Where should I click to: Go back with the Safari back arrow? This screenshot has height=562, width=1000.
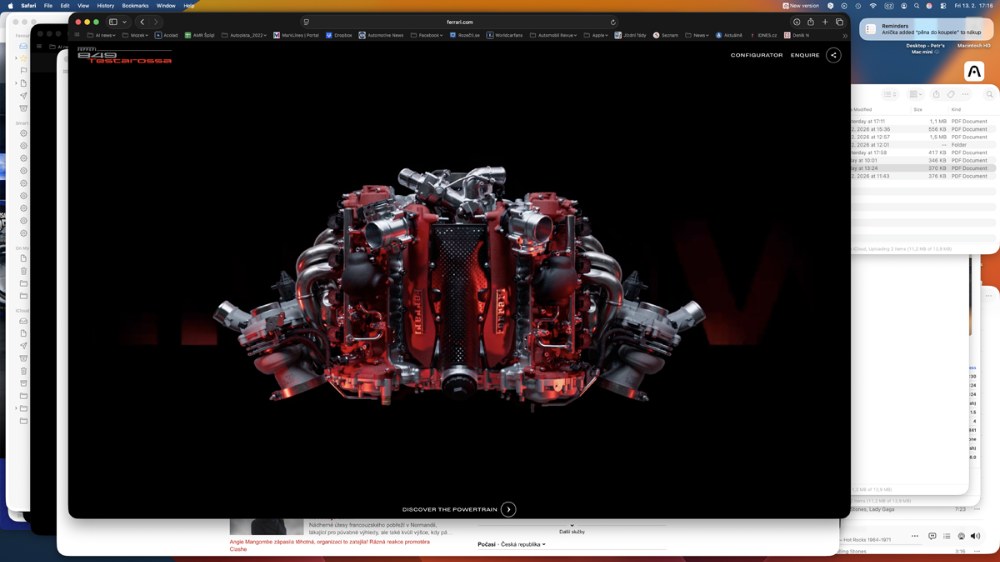(x=142, y=21)
